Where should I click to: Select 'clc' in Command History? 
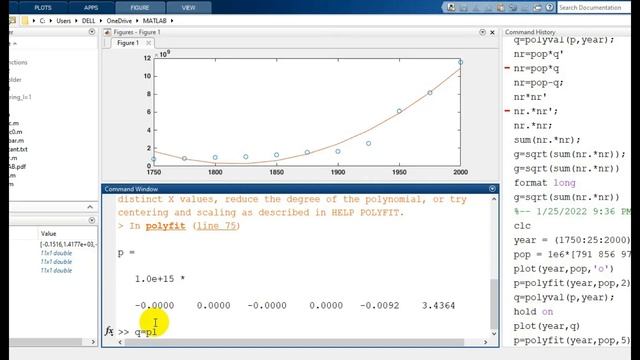[x=522, y=226]
